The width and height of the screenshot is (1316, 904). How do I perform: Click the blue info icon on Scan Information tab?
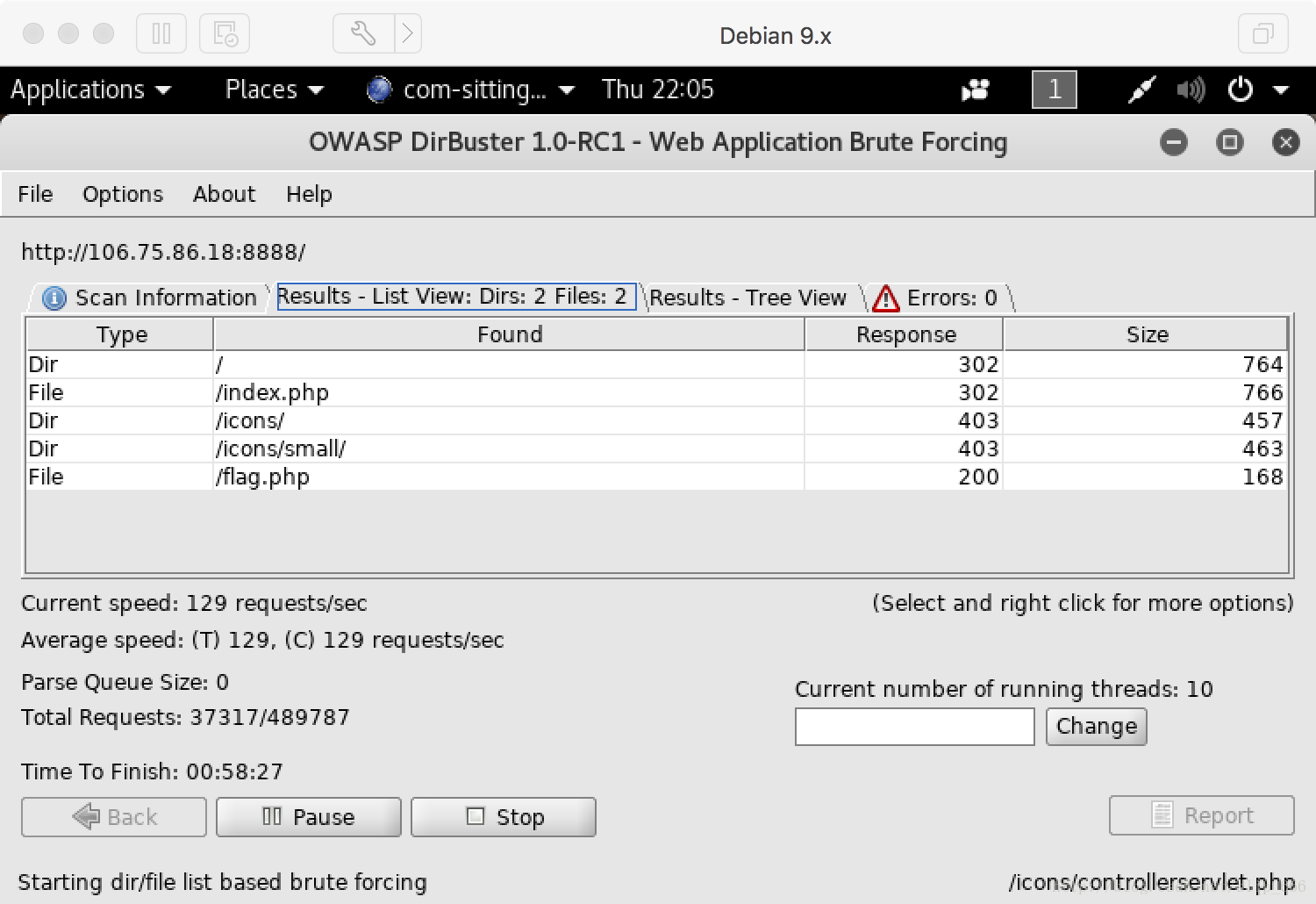tap(54, 298)
